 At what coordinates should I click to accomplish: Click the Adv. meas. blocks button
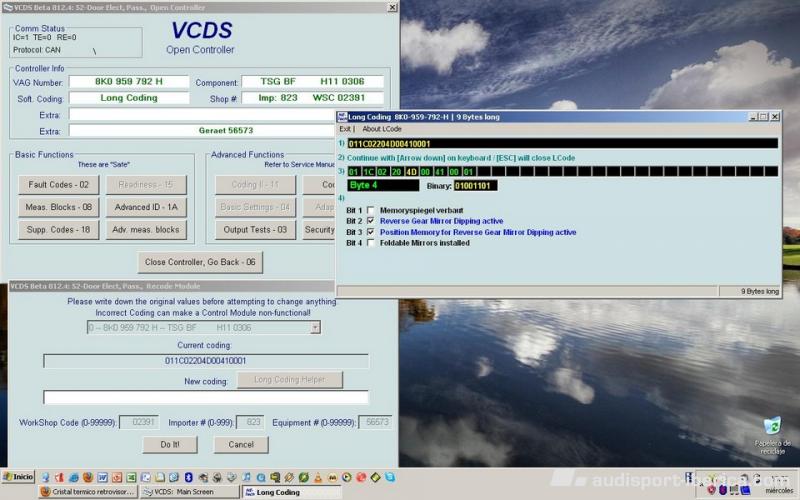pyautogui.click(x=146, y=230)
